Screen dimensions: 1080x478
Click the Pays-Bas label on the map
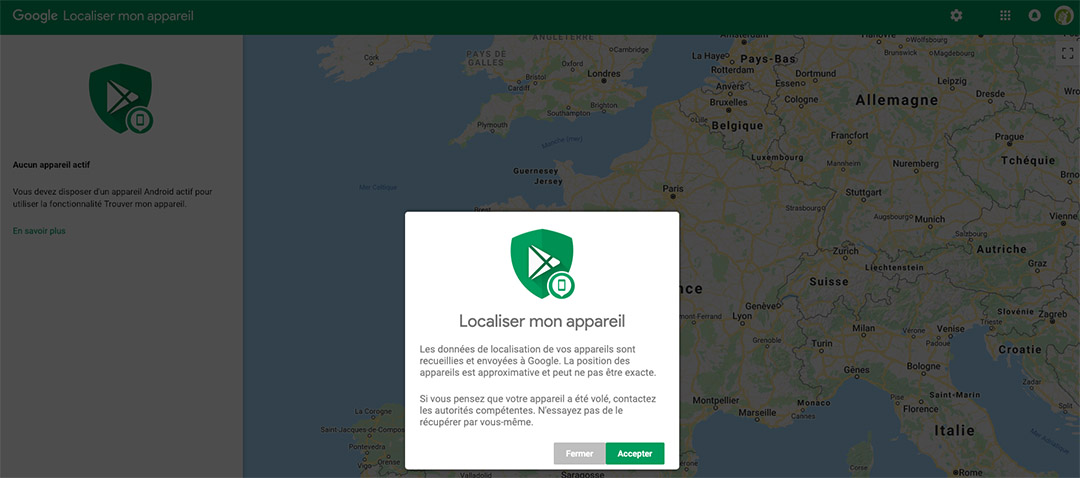[x=767, y=59]
